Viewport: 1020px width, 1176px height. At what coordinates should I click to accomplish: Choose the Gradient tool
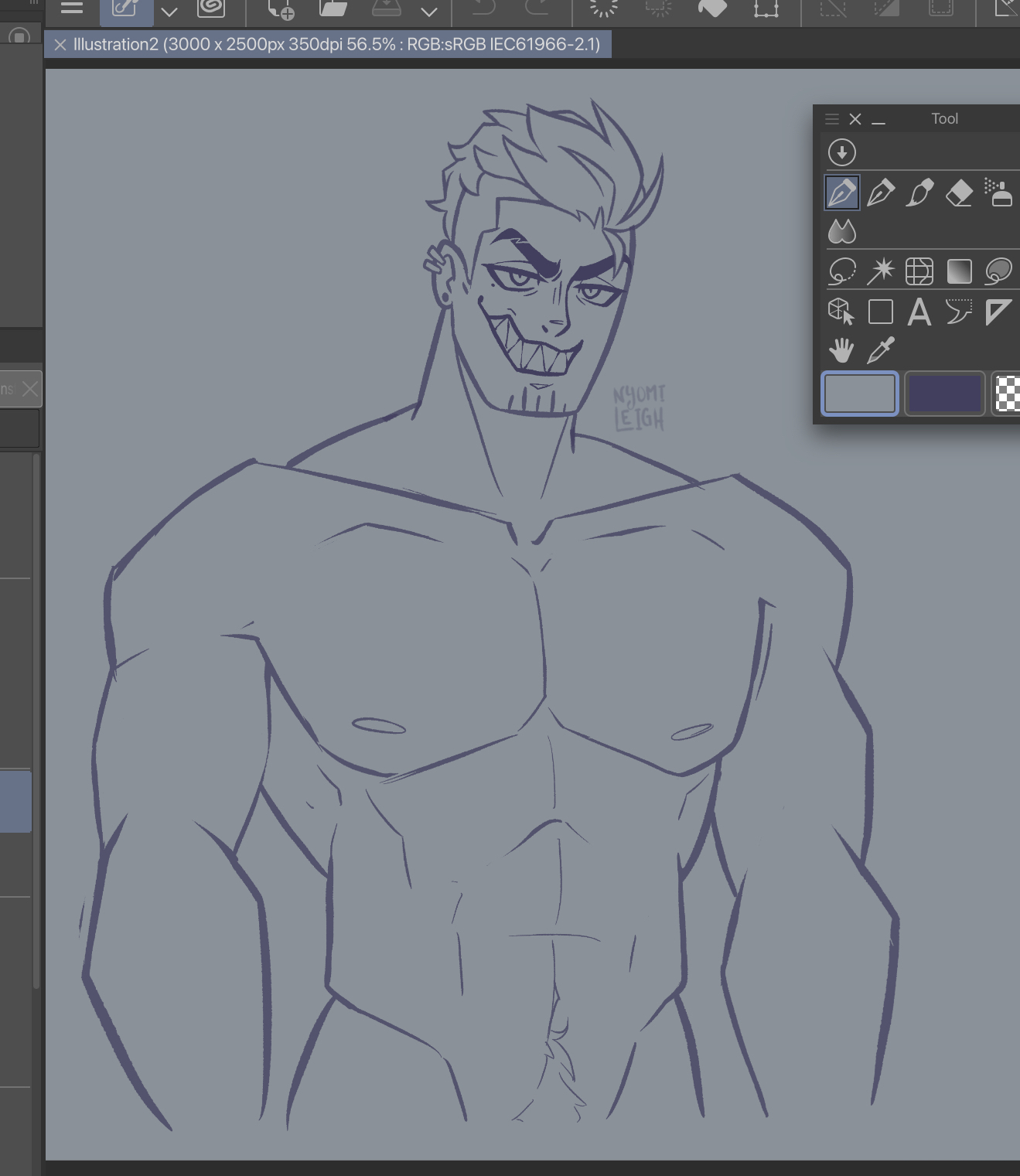tap(959, 271)
